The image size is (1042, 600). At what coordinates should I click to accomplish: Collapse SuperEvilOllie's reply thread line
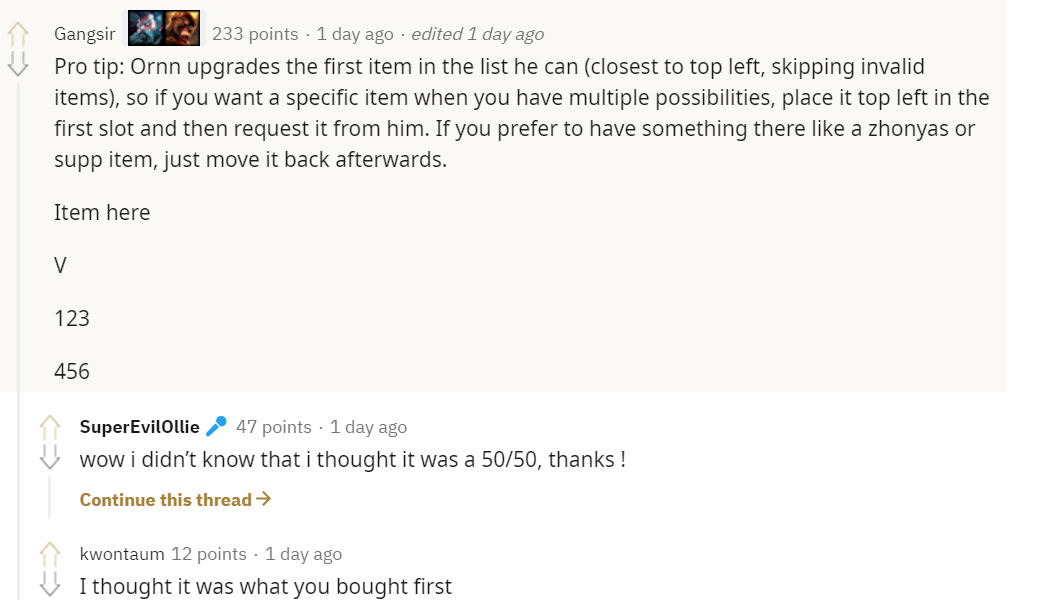(49, 497)
